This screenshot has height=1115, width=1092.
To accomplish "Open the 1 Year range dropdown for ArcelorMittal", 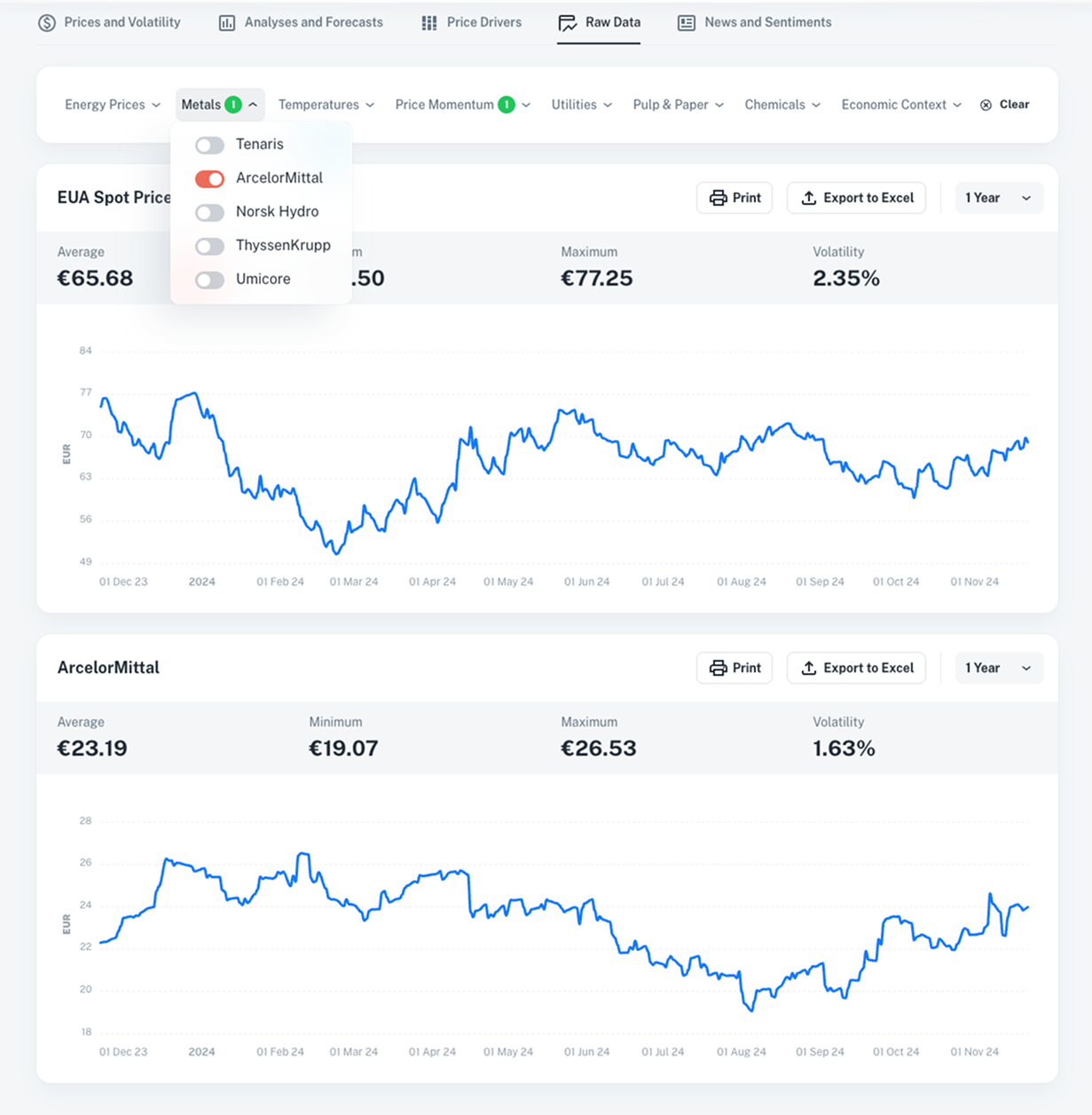I will (x=998, y=668).
